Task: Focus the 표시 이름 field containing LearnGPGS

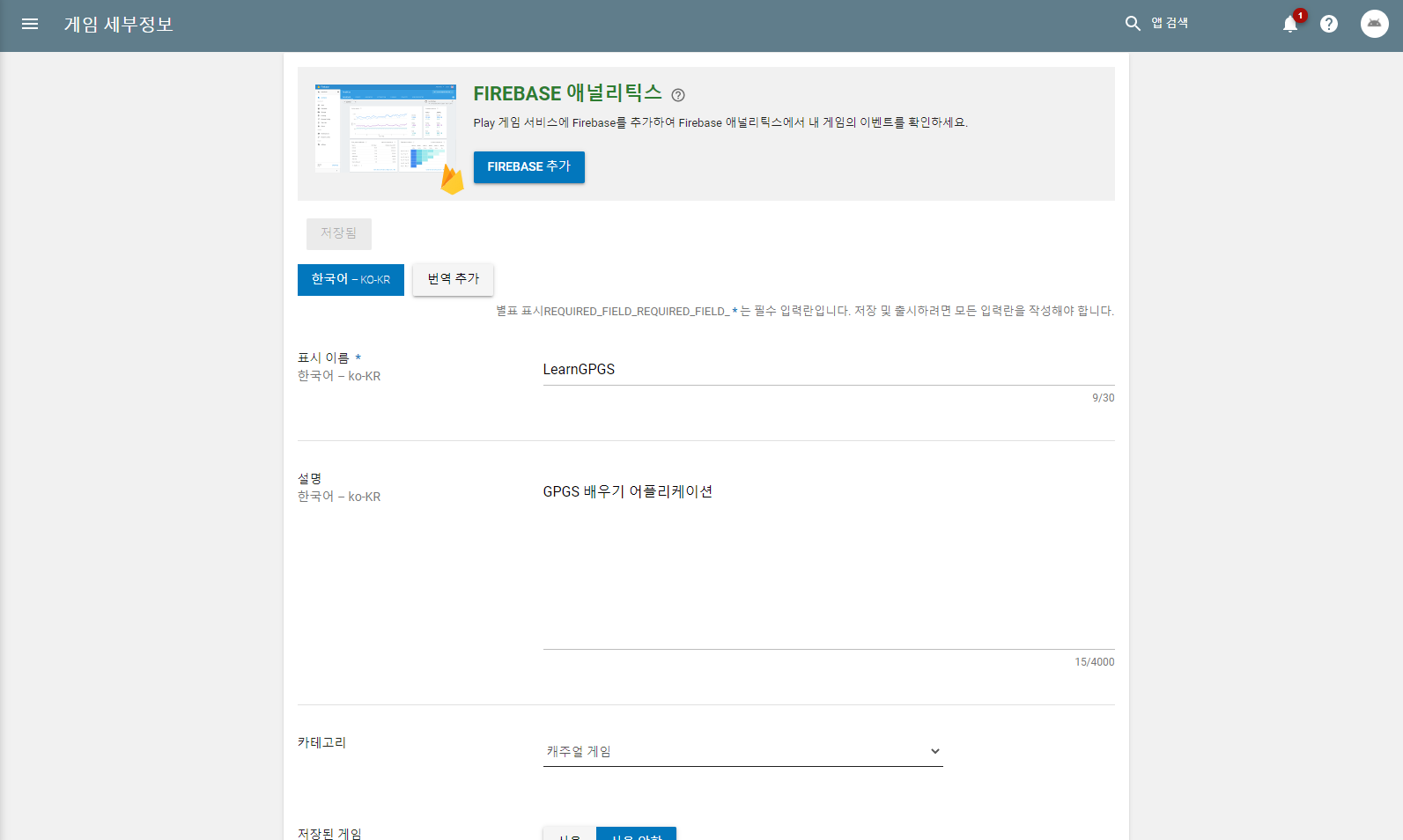Action: pos(829,370)
